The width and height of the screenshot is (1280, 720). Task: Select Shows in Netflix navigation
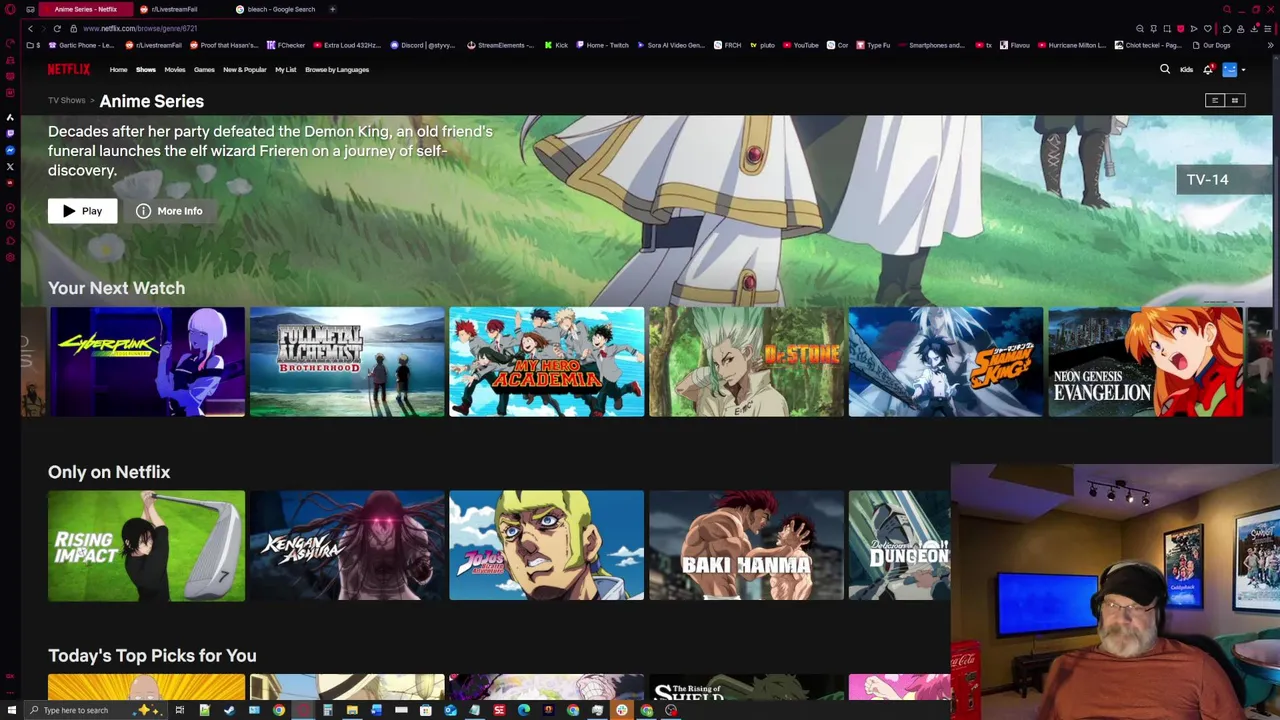[x=146, y=70]
